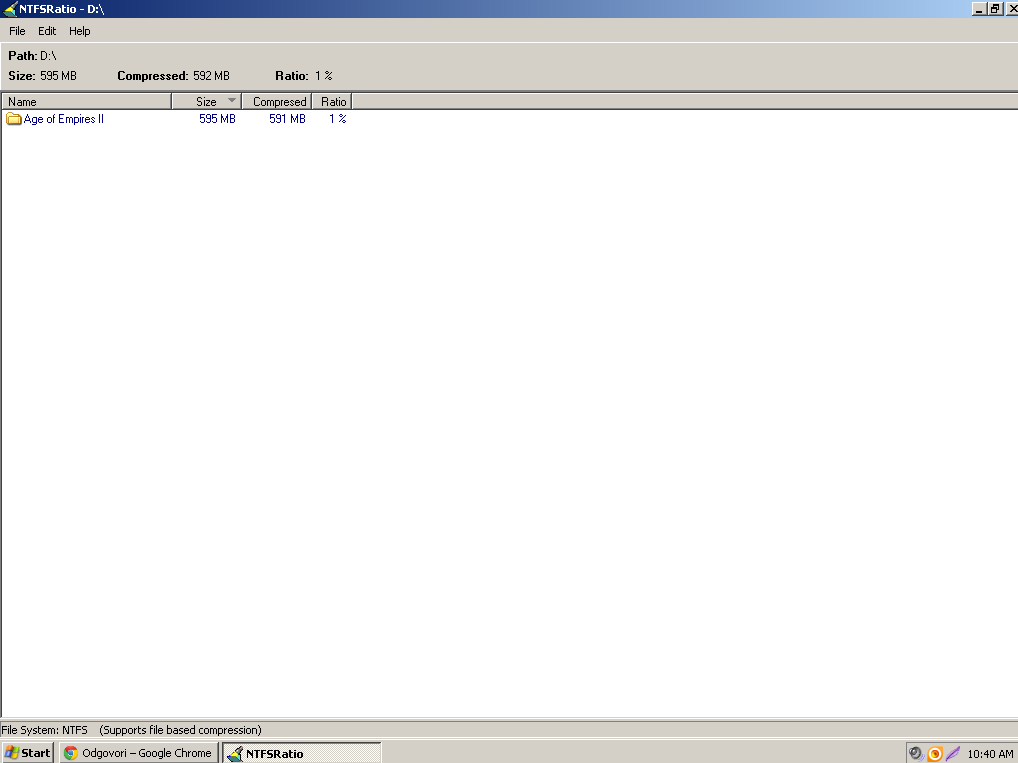Open the Windows Start menu
Screen dimensions: 1018x763
[27, 753]
